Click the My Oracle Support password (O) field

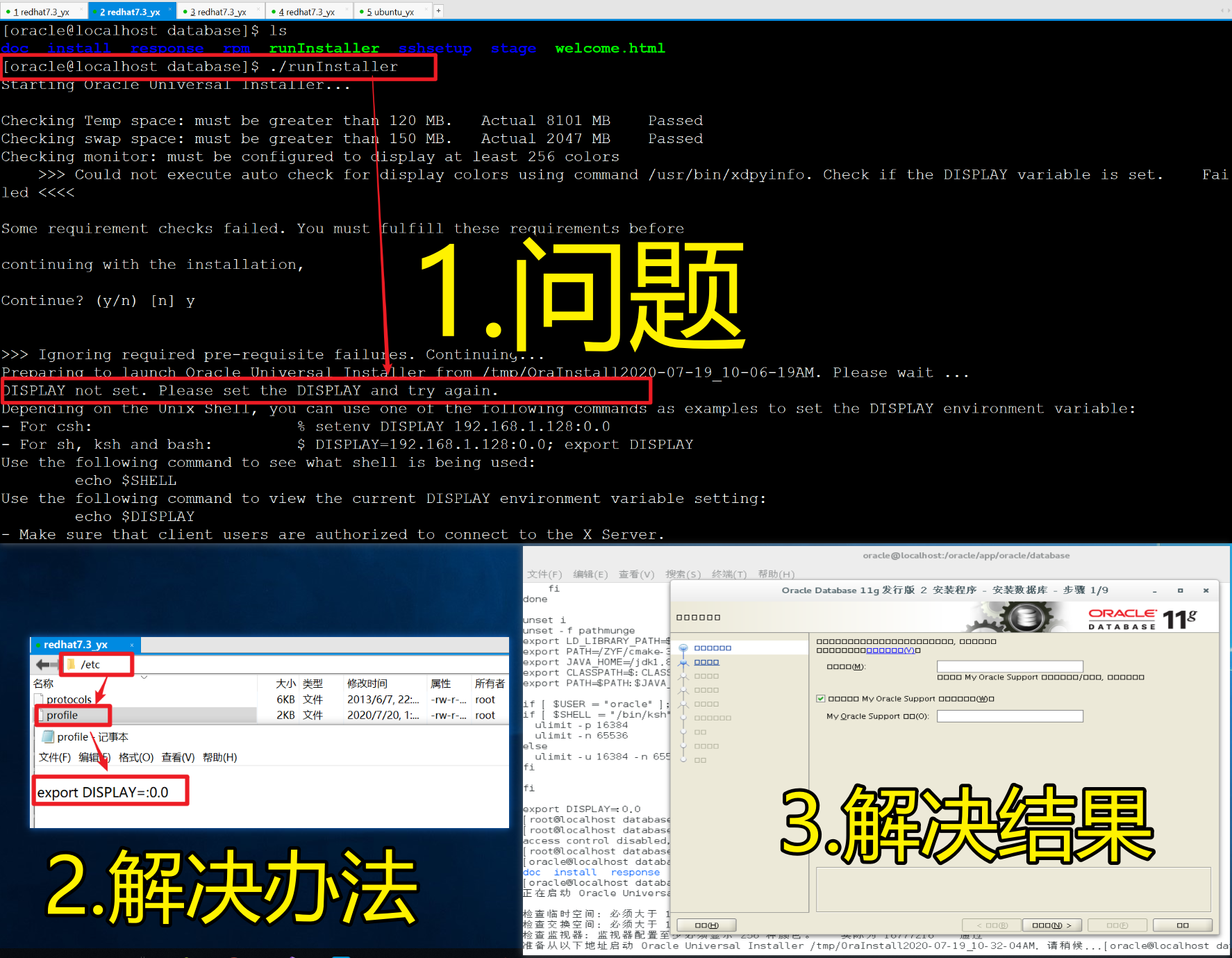pos(1009,716)
